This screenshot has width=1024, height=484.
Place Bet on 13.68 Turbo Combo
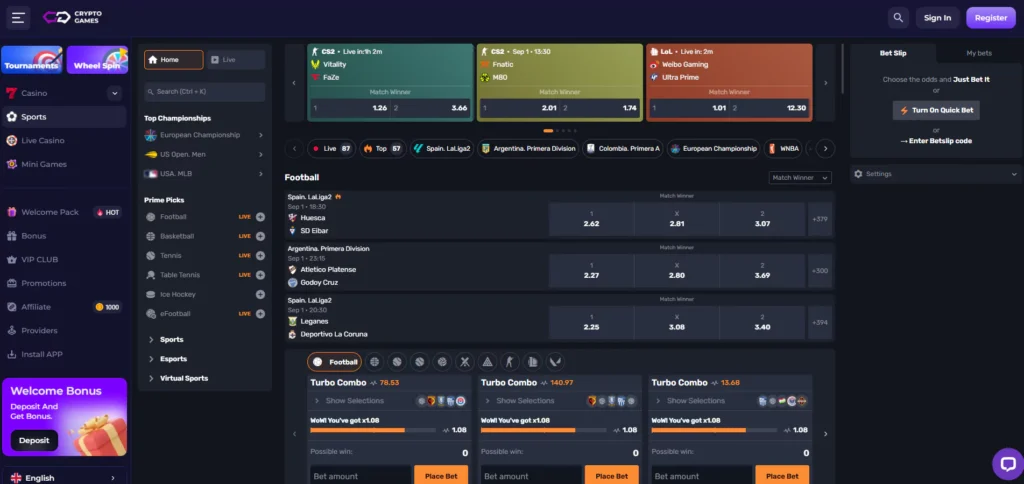[x=782, y=476]
